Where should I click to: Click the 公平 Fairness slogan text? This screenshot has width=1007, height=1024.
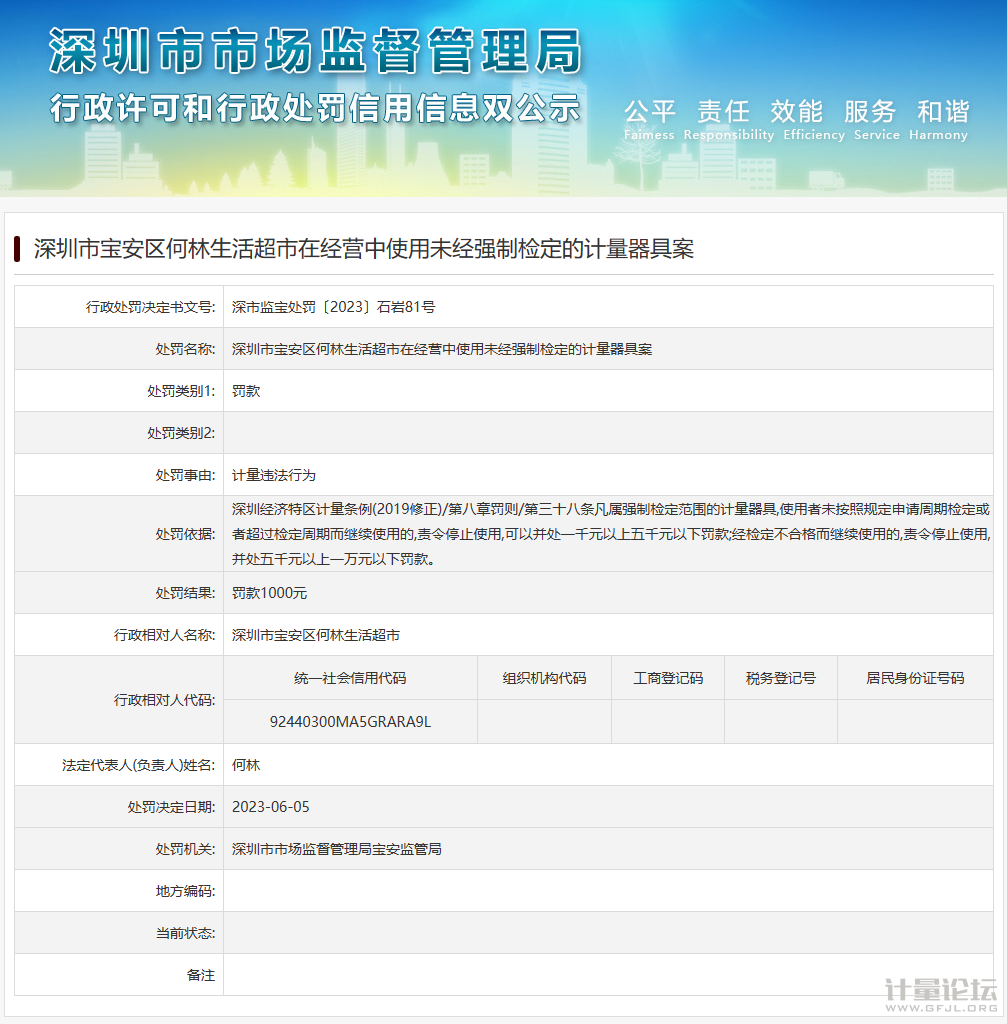[650, 112]
